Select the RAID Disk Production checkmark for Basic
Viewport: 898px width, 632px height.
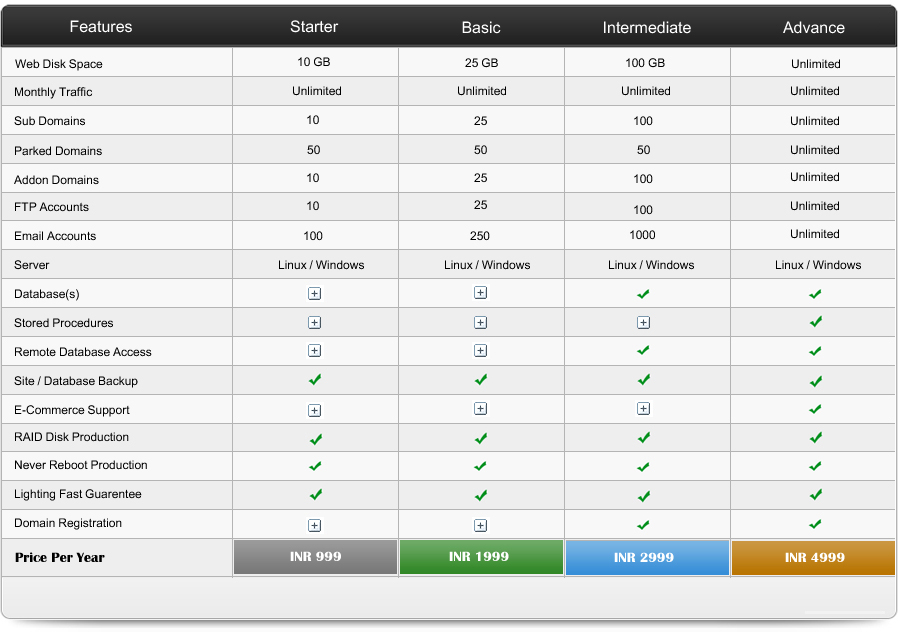(480, 437)
